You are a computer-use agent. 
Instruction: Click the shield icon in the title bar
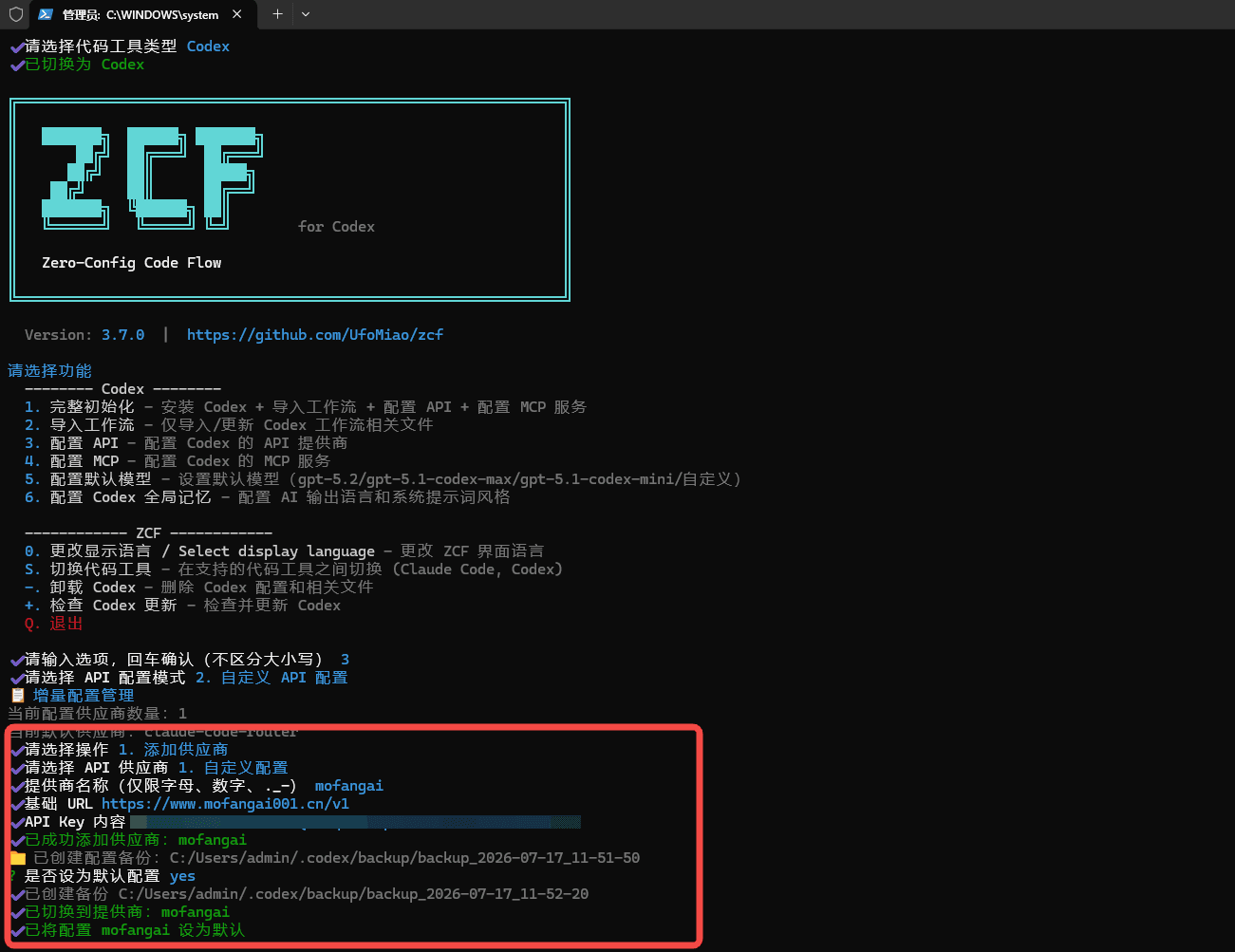(16, 14)
